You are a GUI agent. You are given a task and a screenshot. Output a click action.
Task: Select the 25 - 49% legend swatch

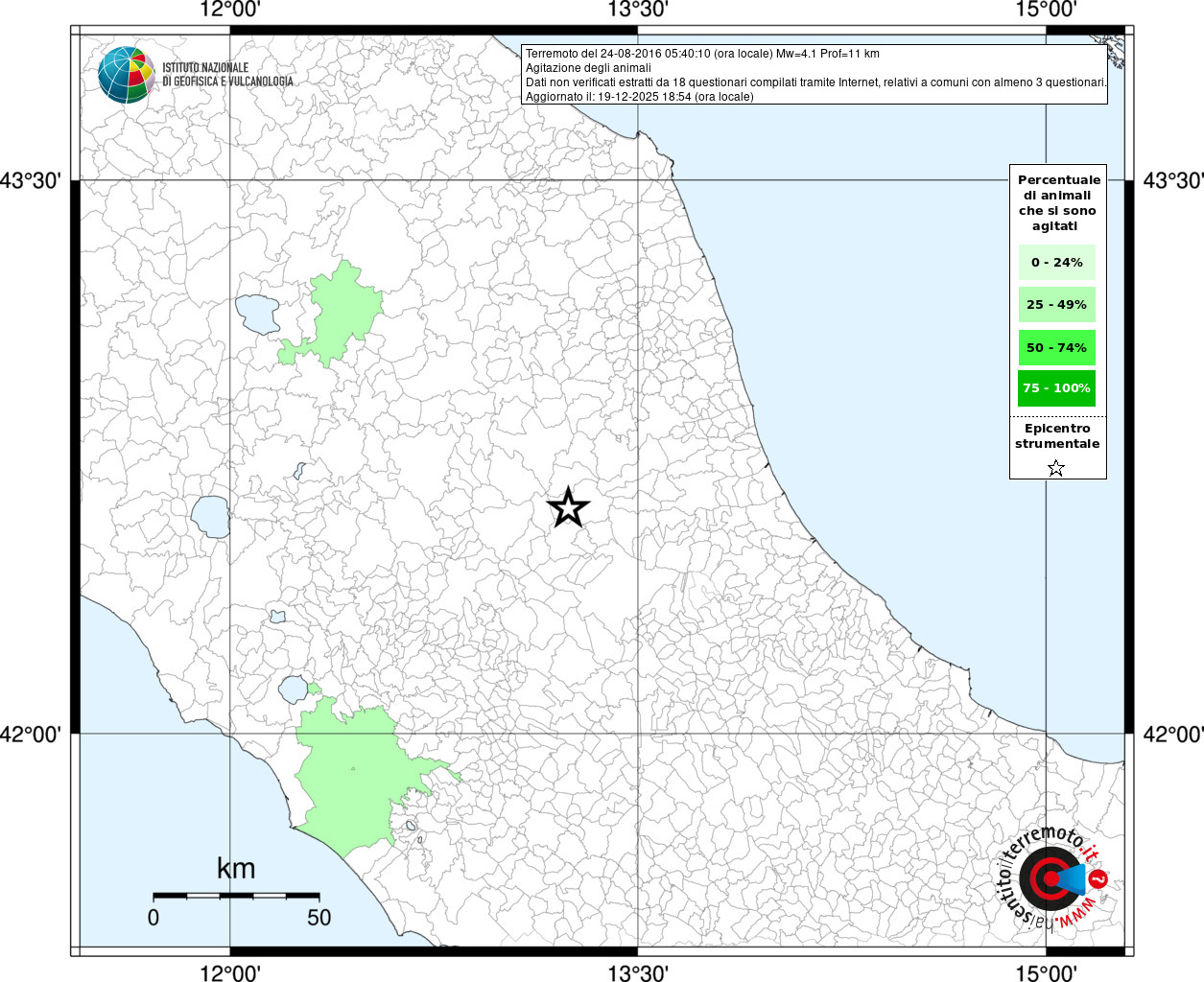coord(1056,305)
